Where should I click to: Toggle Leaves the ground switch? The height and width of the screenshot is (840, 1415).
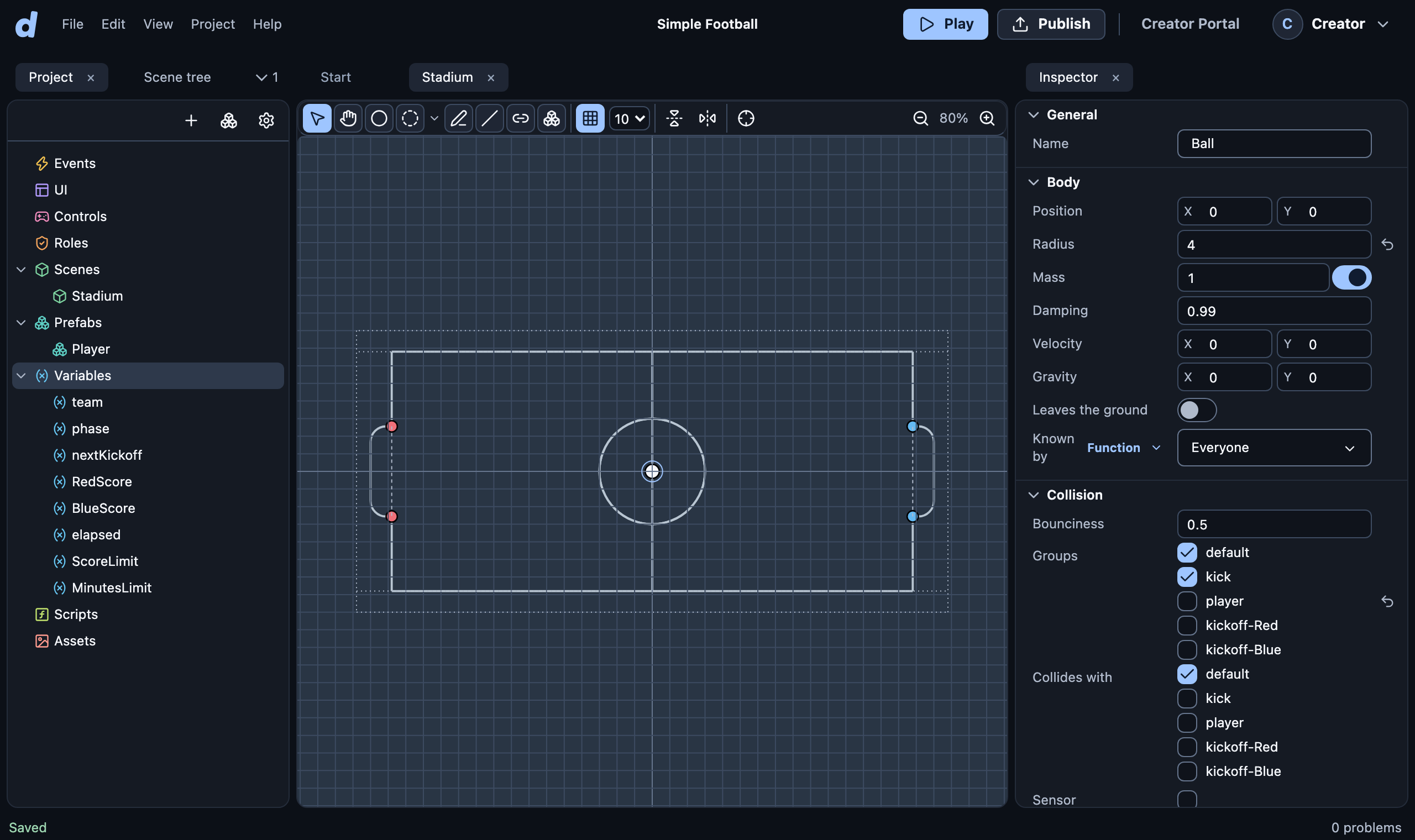[1197, 410]
